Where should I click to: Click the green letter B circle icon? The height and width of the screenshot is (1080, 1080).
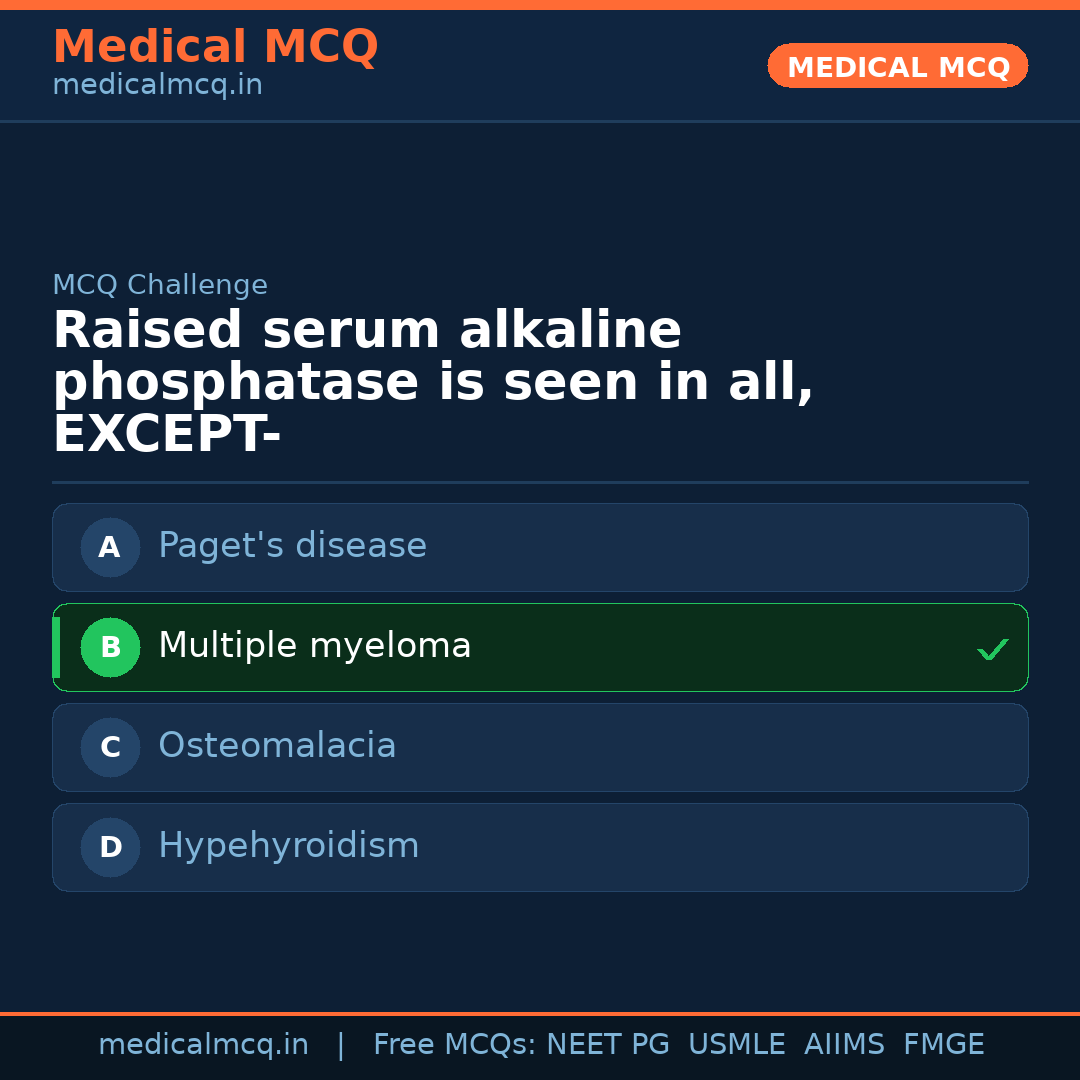pos(110,647)
